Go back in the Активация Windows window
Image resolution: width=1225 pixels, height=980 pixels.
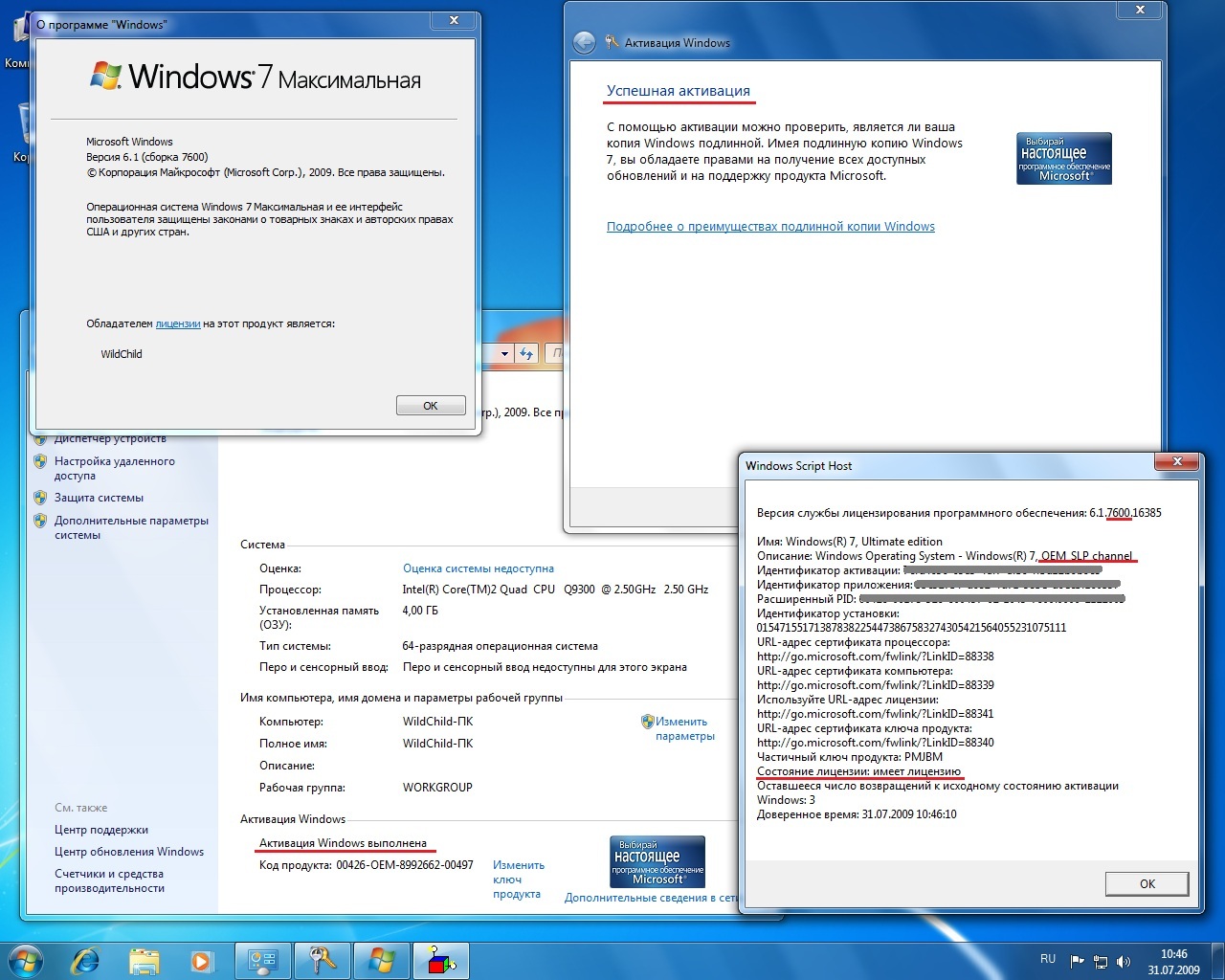[x=584, y=42]
